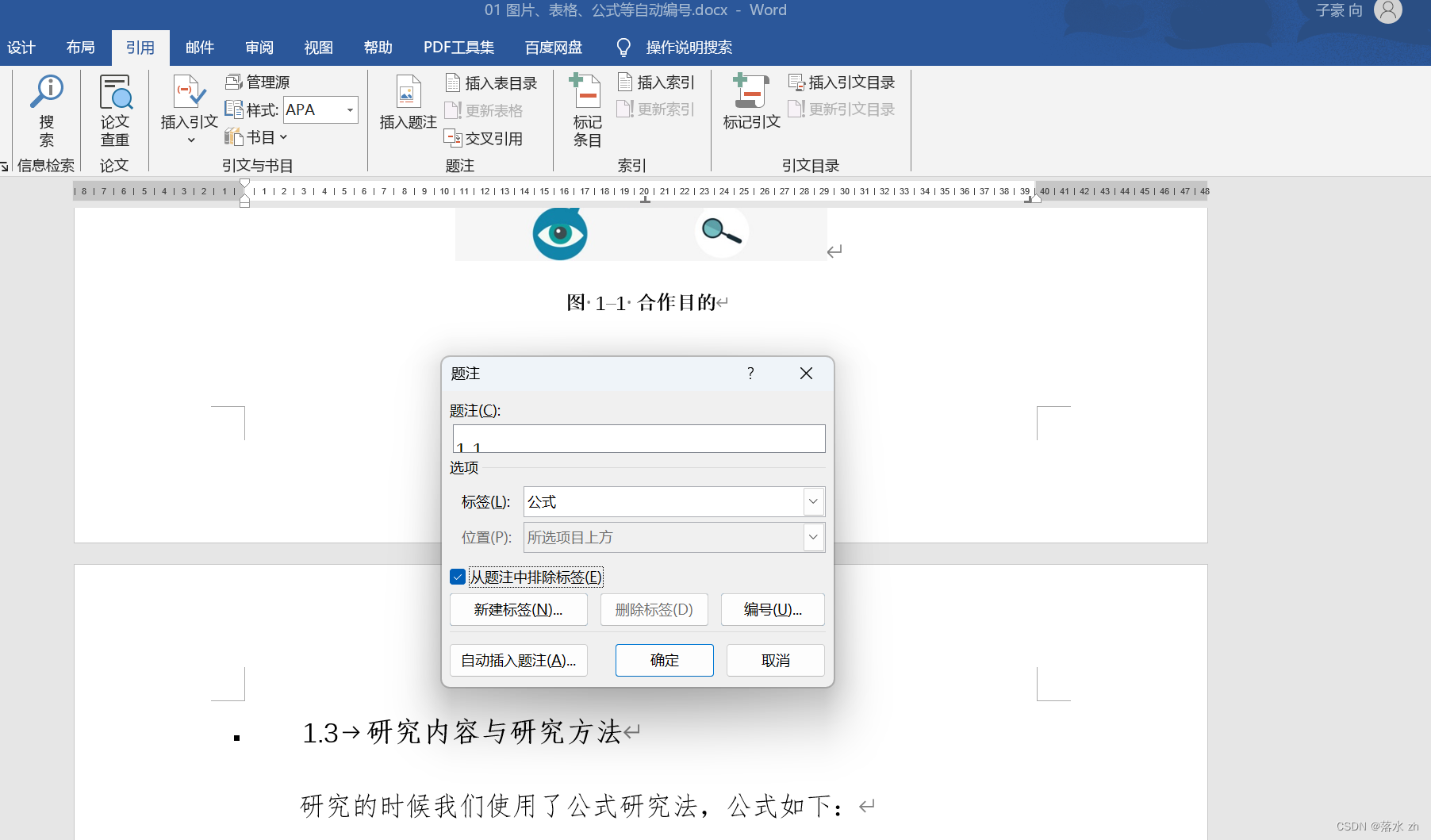Click 更新索引 update index
This screenshot has height=840, width=1431.
tap(656, 109)
